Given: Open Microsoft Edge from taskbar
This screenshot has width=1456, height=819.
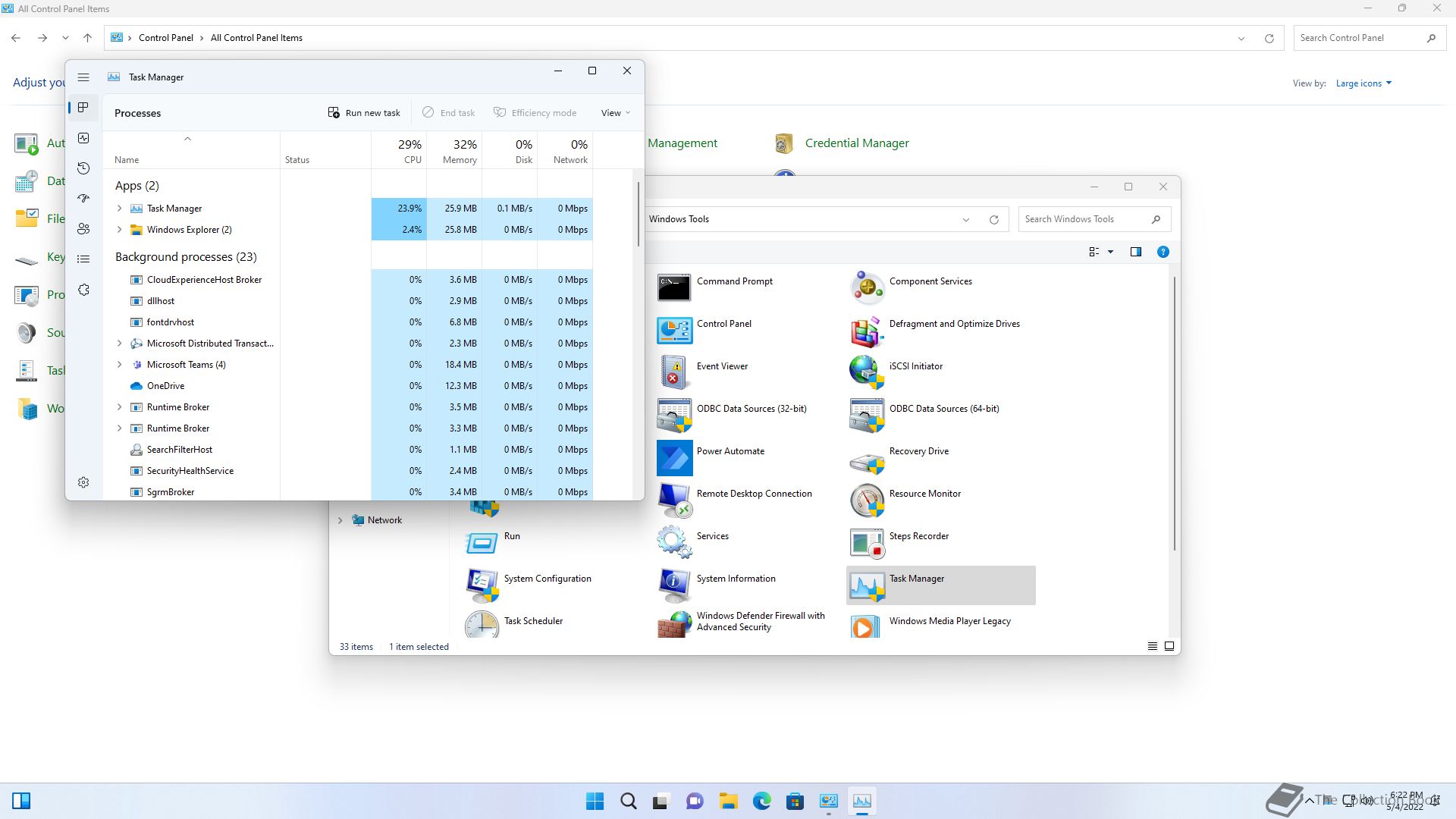Looking at the screenshot, I should point(761,801).
